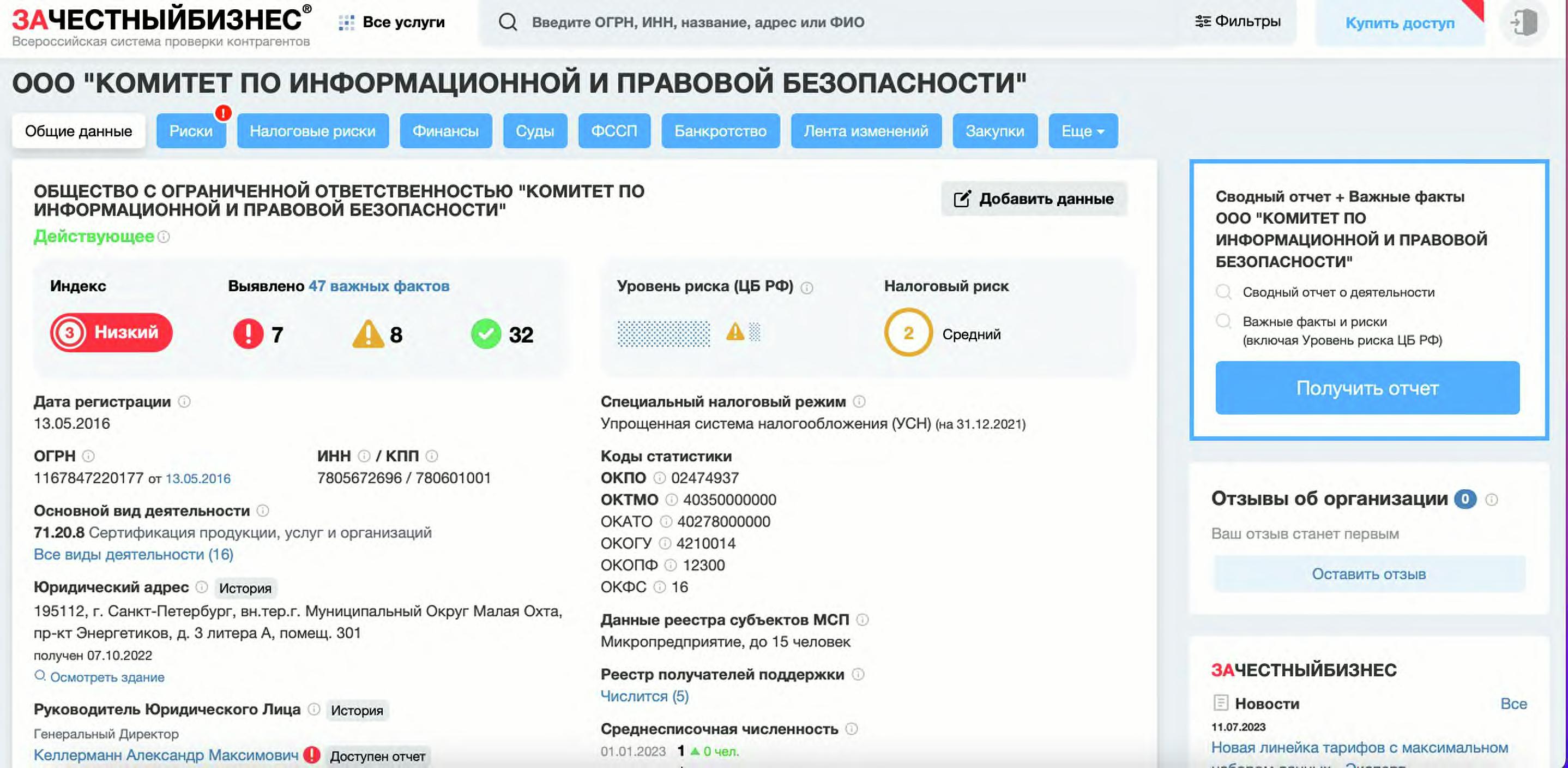Click info icon beside Специальный налоговый режим
The height and width of the screenshot is (768, 1568).
pos(859,401)
